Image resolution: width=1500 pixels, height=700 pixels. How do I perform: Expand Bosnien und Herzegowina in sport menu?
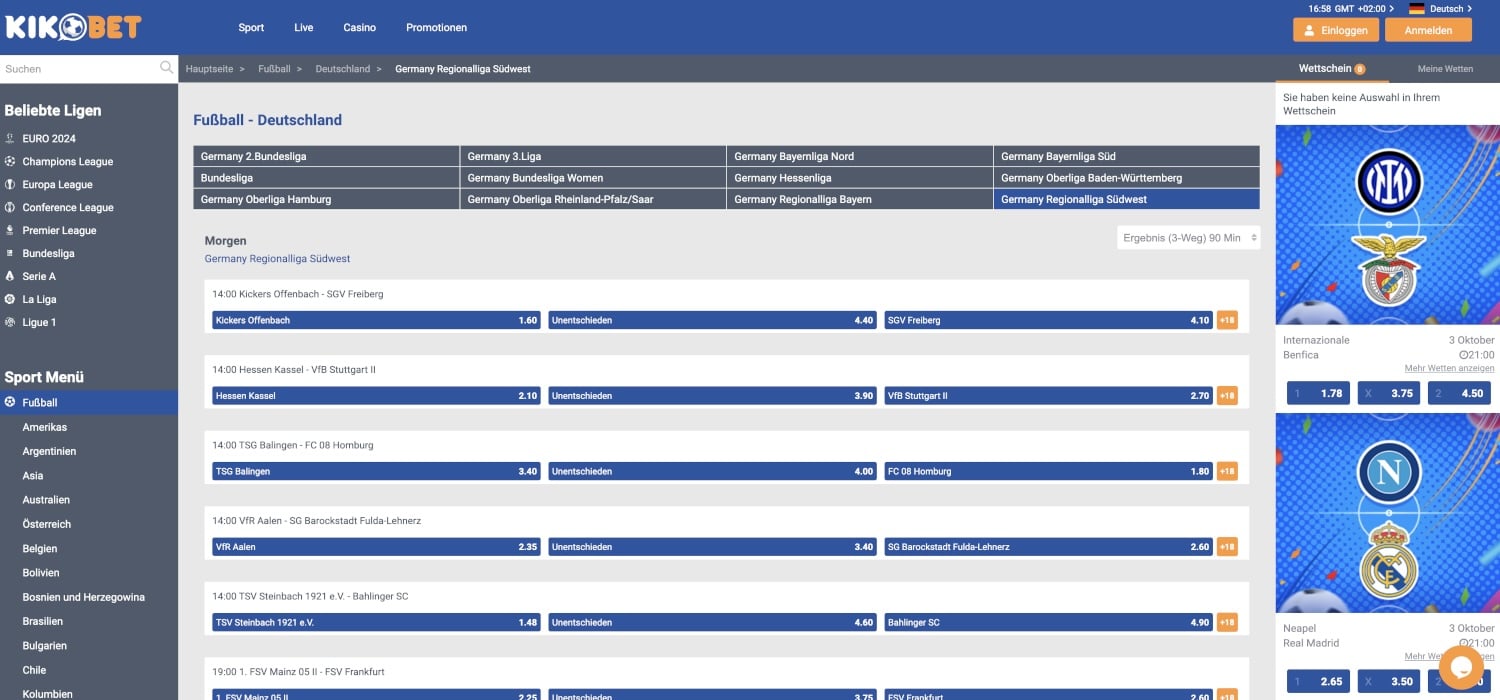click(84, 597)
